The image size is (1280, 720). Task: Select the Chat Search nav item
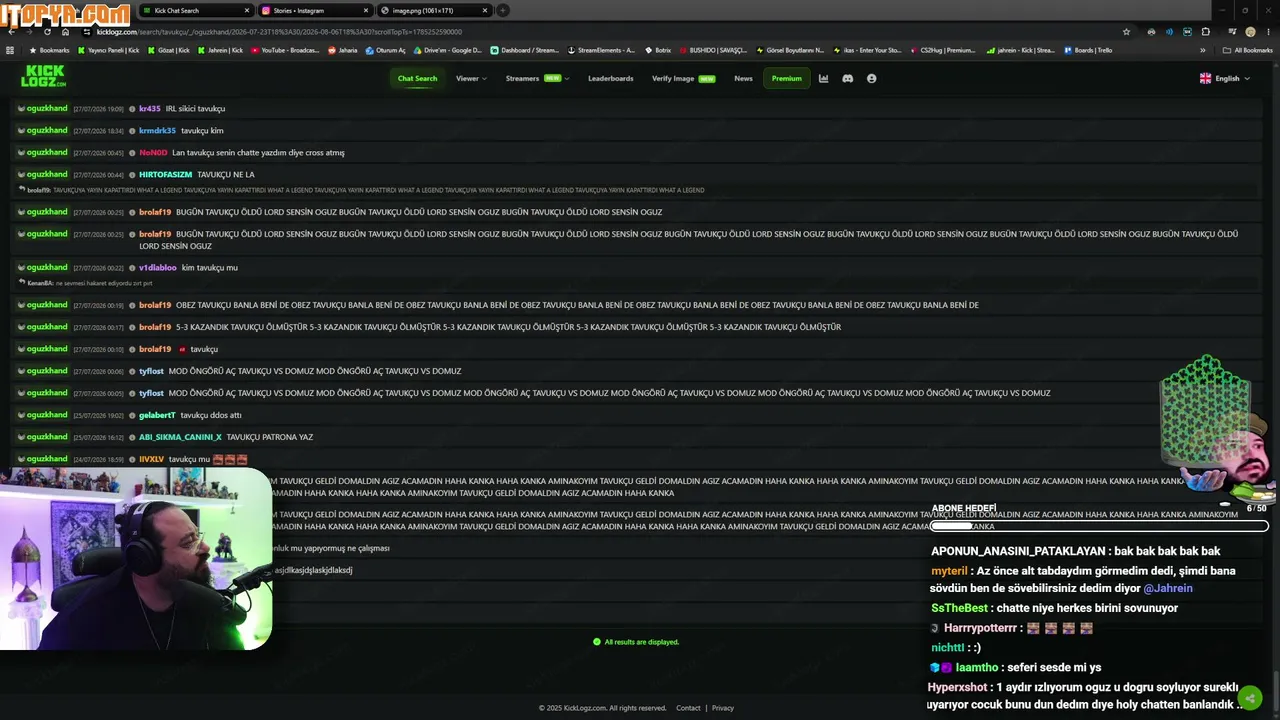tap(417, 78)
